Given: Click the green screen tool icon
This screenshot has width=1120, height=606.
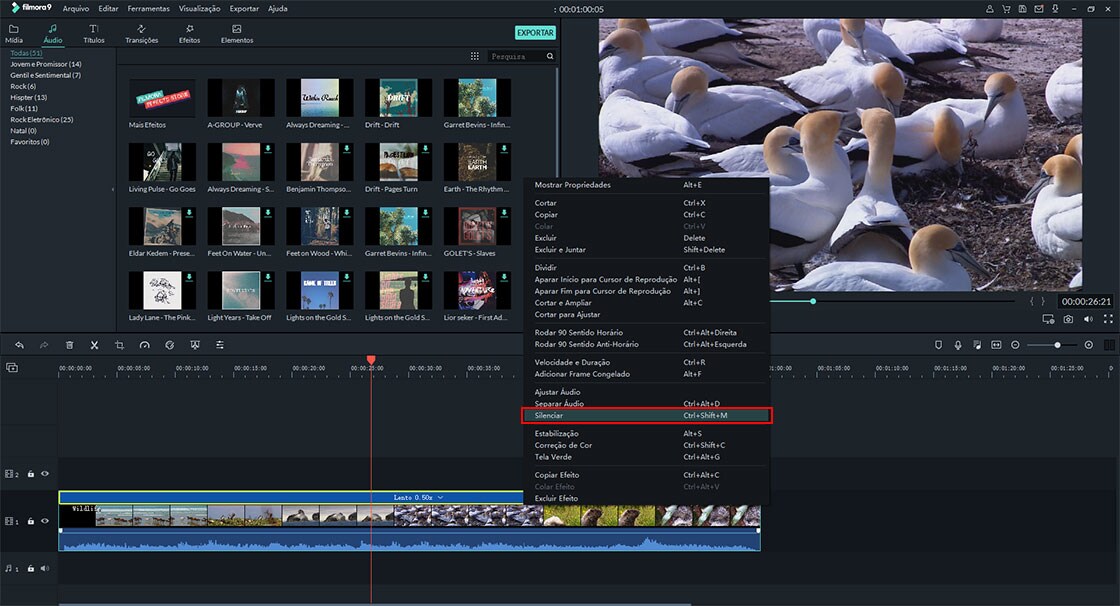Looking at the screenshot, I should (x=194, y=345).
